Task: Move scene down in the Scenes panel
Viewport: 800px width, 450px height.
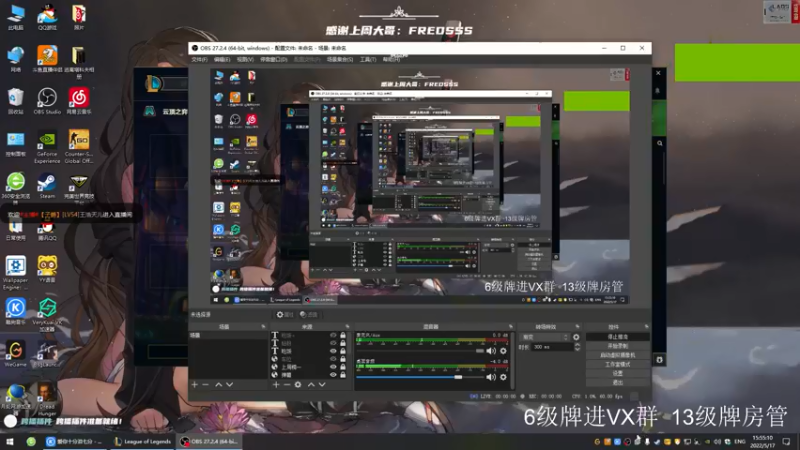Action: point(230,385)
